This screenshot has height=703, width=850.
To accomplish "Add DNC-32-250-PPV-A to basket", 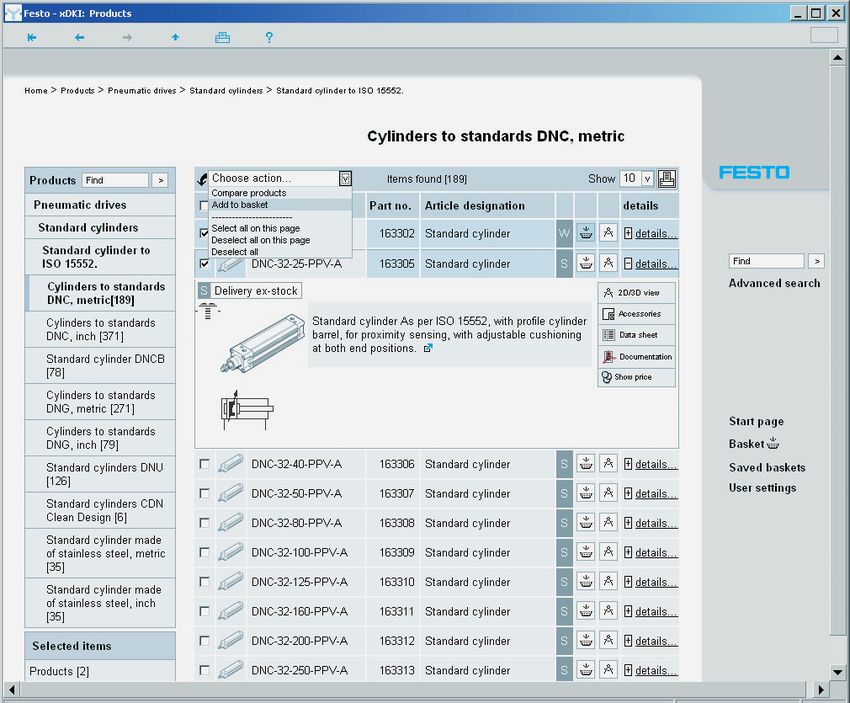I will [x=585, y=670].
